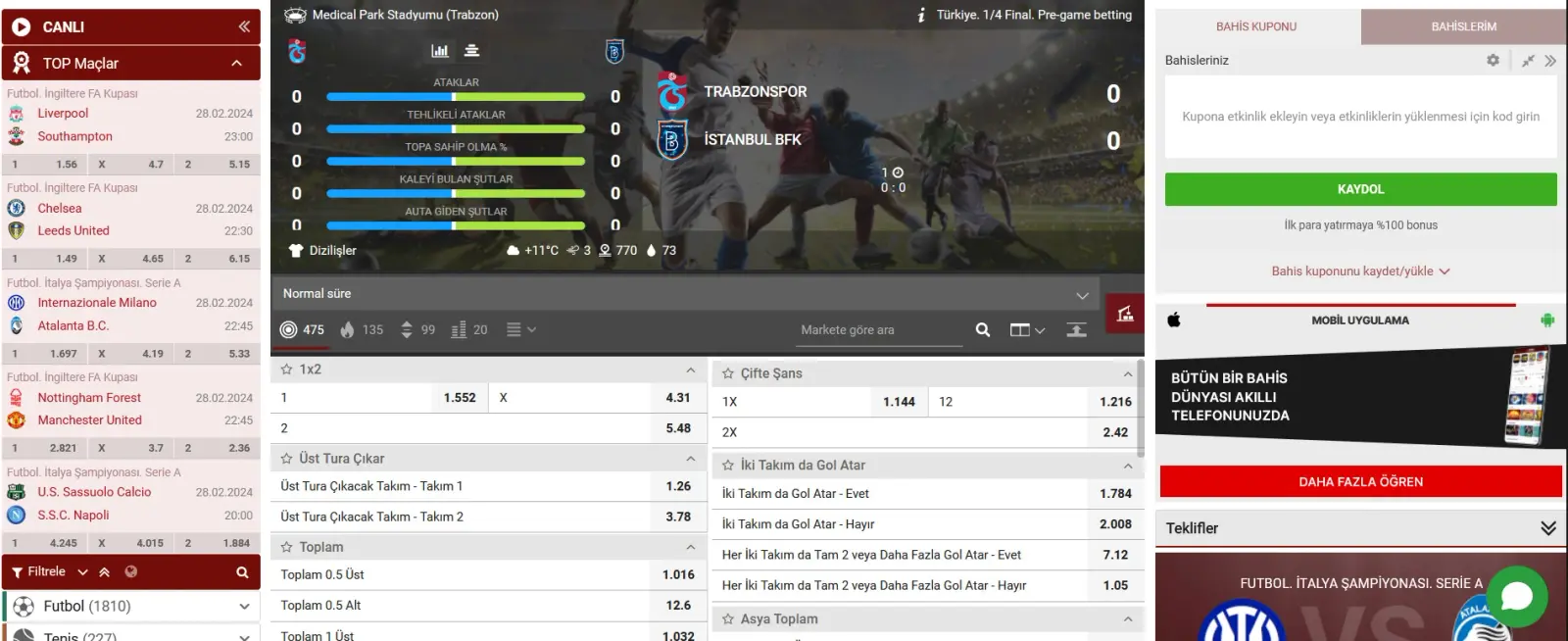The height and width of the screenshot is (641, 1568).
Task: Open Dizilişler lineups
Action: [x=322, y=250]
